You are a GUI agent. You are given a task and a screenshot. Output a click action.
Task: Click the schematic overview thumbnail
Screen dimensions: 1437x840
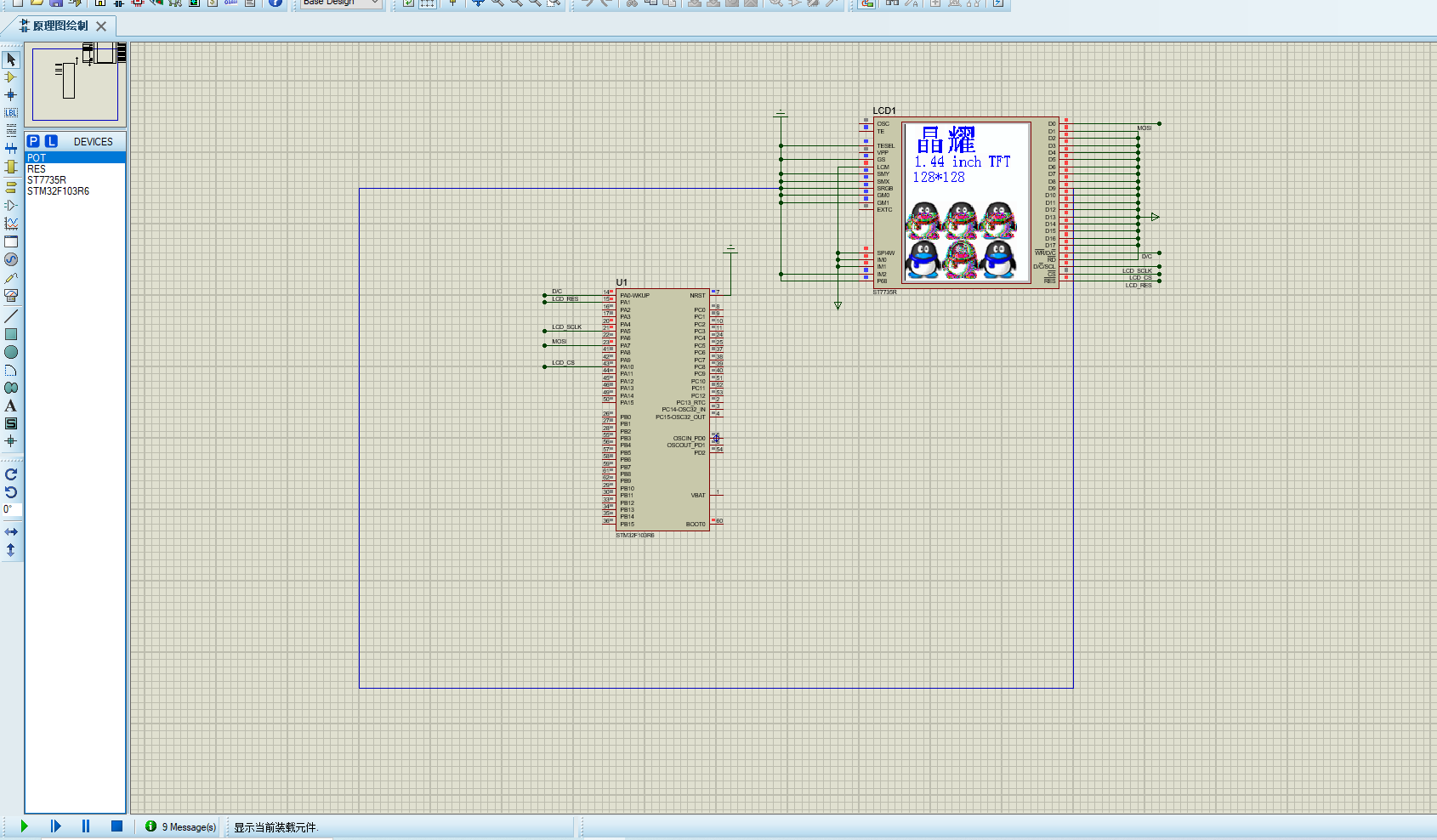(75, 84)
